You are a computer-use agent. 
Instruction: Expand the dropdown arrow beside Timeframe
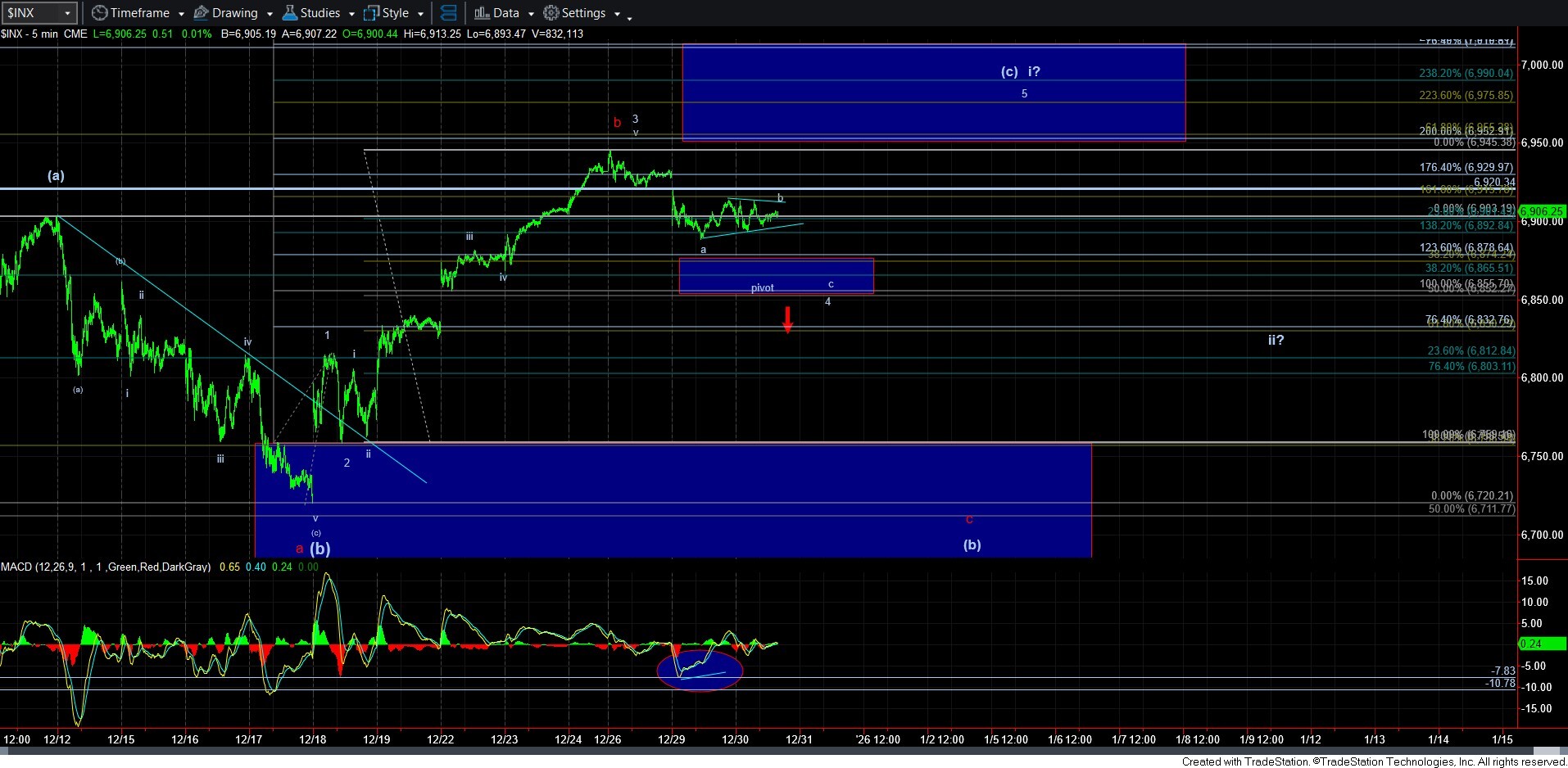(181, 14)
